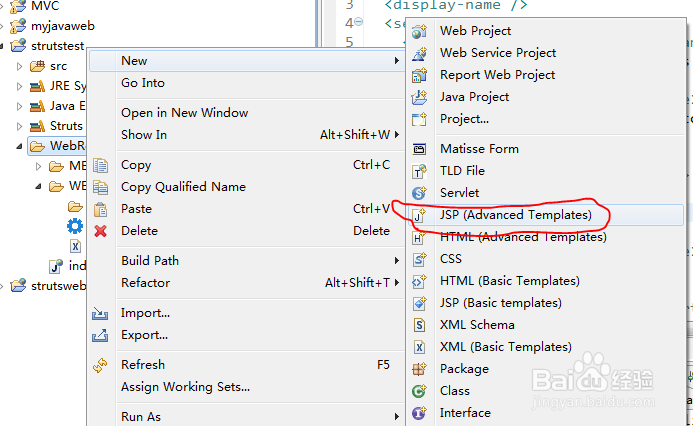693x426 pixels.
Task: Select Open in New Window
Action: [x=247, y=113]
